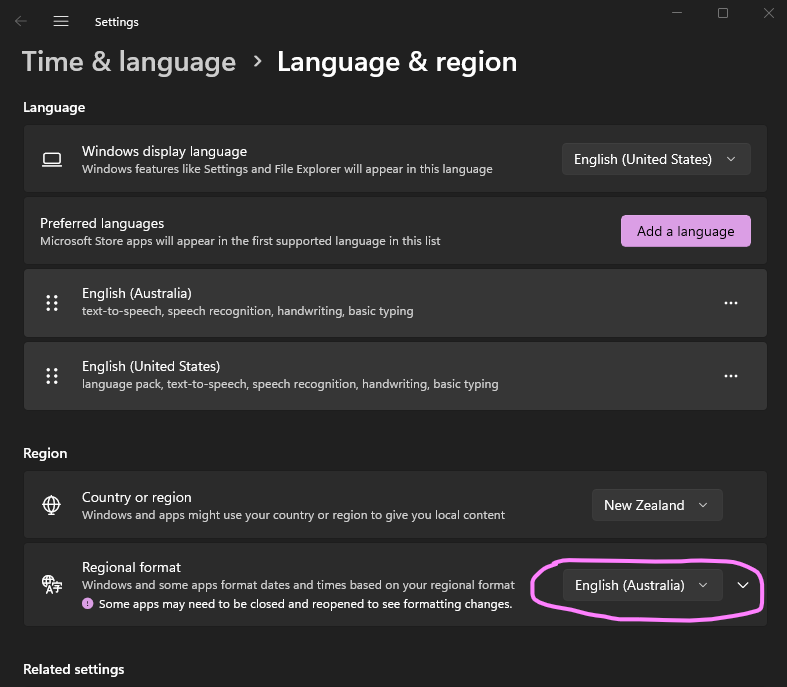Open the Country or region dropdown
This screenshot has height=687, width=787.
[x=656, y=505]
